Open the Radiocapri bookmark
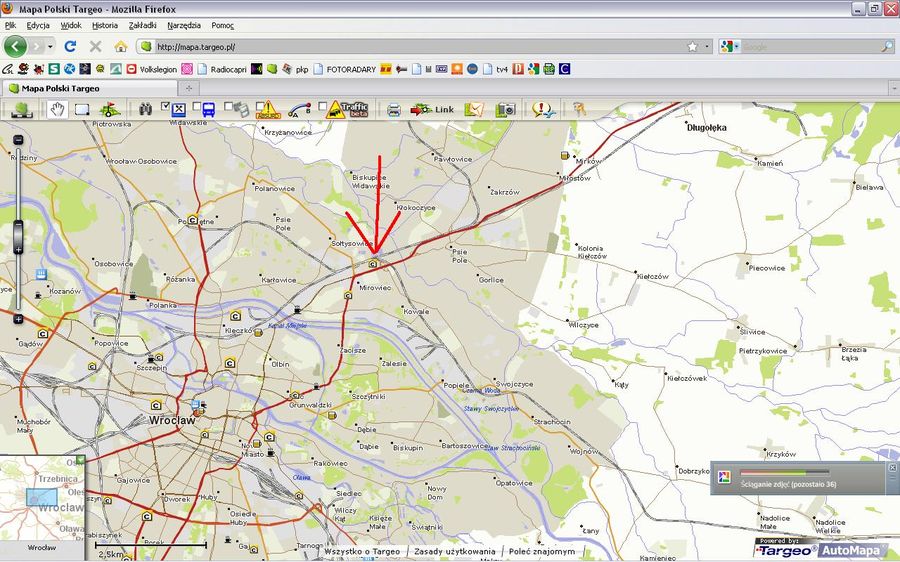This screenshot has width=900, height=562. (x=222, y=69)
